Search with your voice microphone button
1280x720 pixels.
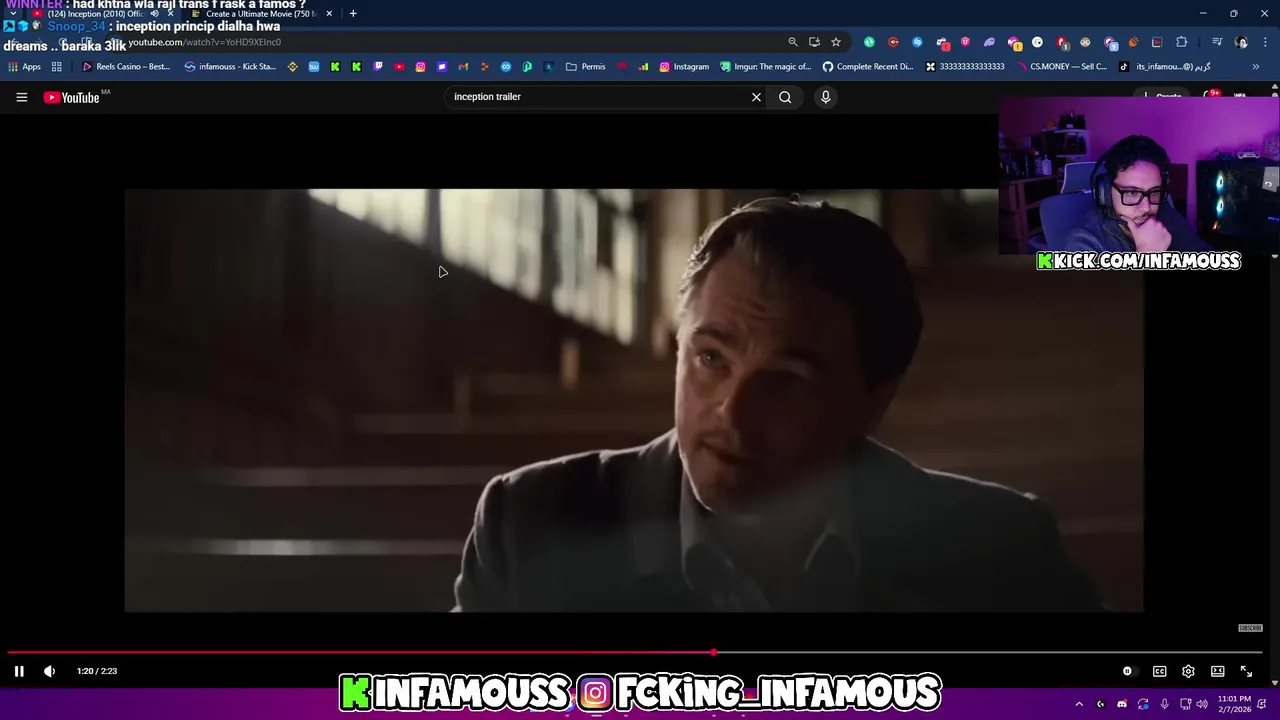click(825, 97)
